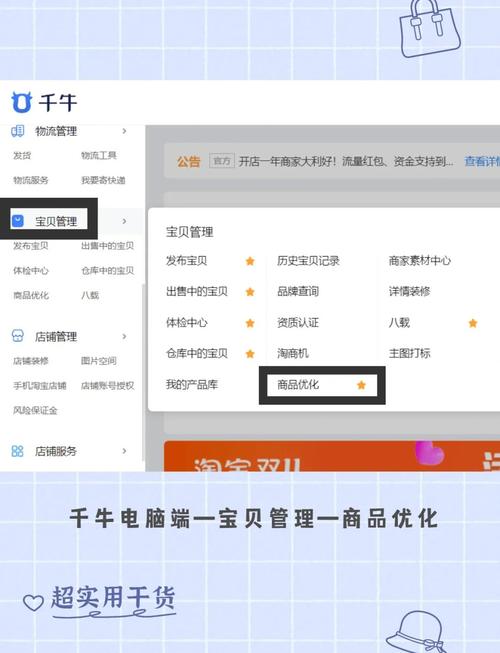Click 店铺账号授权 sidebar link
The image size is (500, 653).
(x=107, y=386)
